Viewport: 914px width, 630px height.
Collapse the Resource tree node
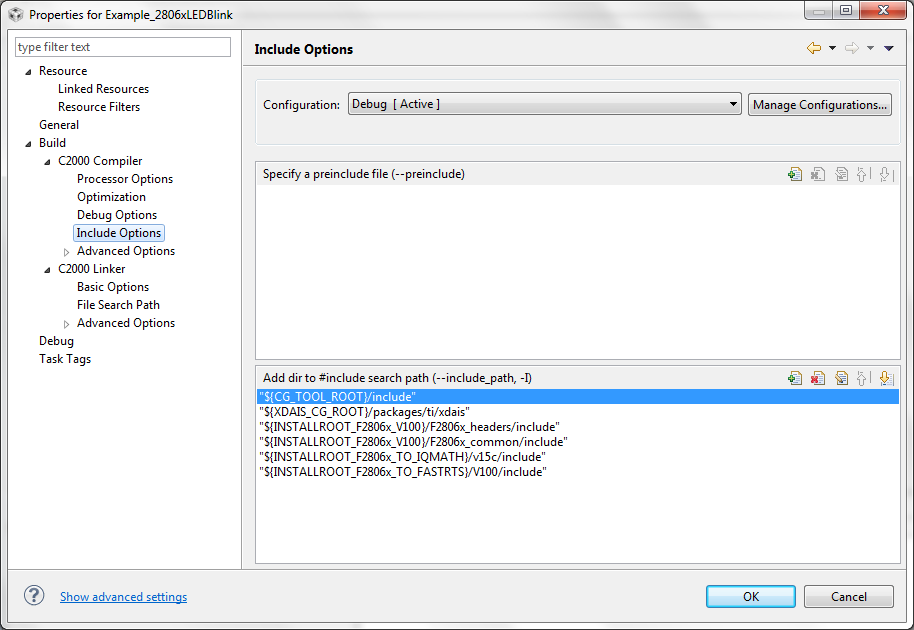tap(28, 72)
